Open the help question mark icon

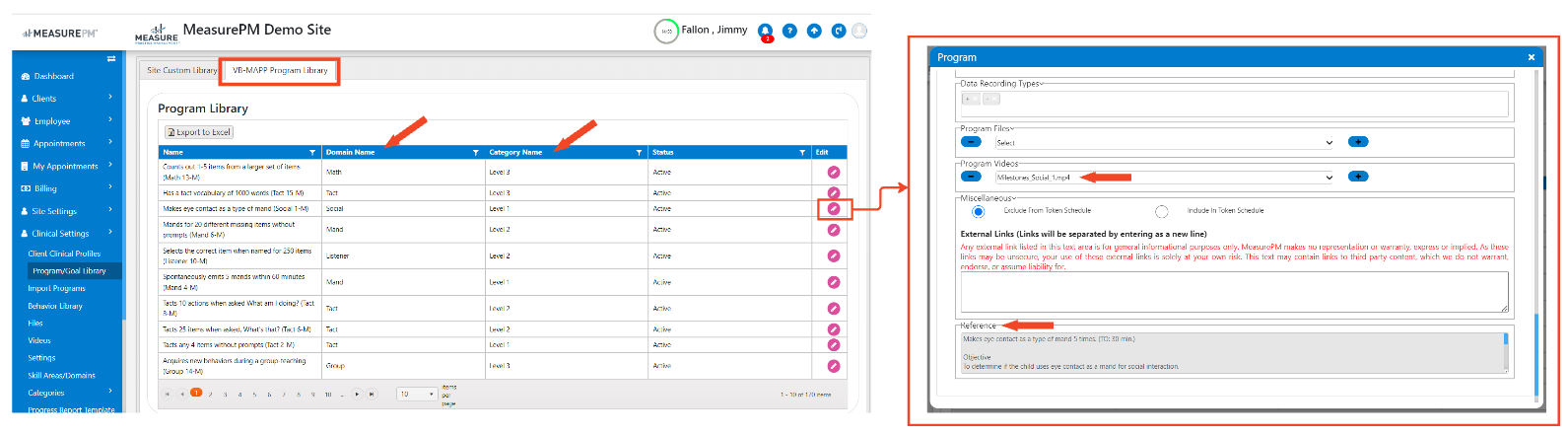tap(789, 31)
